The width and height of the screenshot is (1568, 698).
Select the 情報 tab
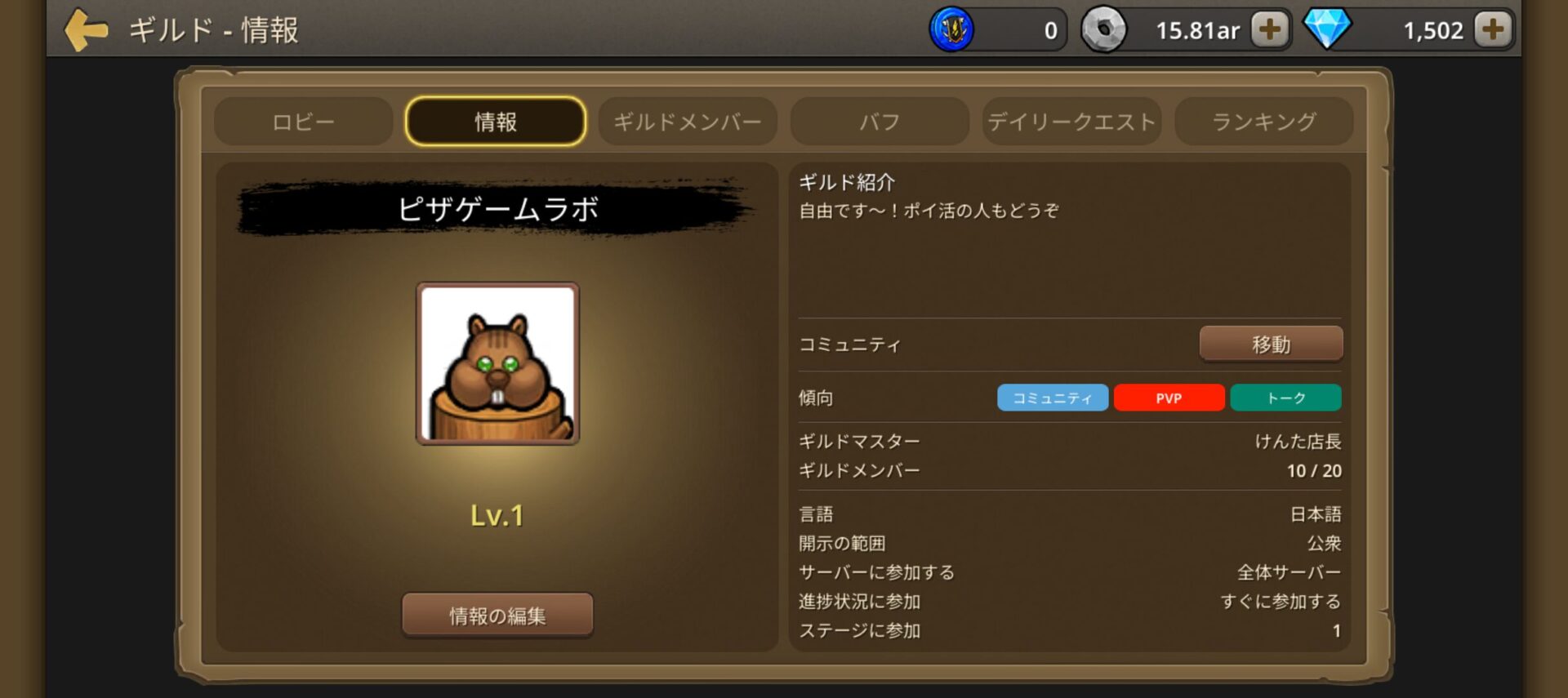(496, 122)
